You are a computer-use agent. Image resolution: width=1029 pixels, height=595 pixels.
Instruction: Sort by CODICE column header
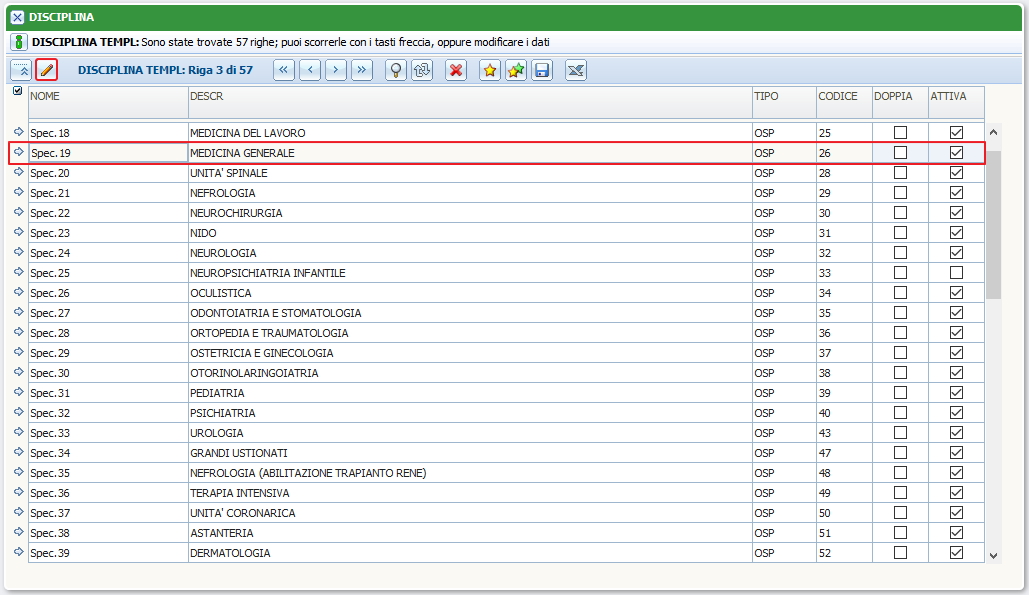pyautogui.click(x=837, y=96)
